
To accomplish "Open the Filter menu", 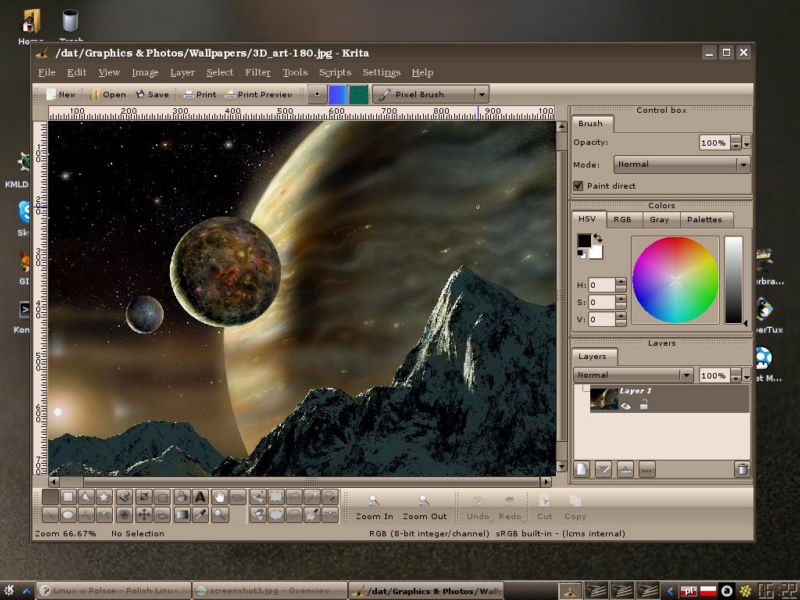I will tap(258, 72).
